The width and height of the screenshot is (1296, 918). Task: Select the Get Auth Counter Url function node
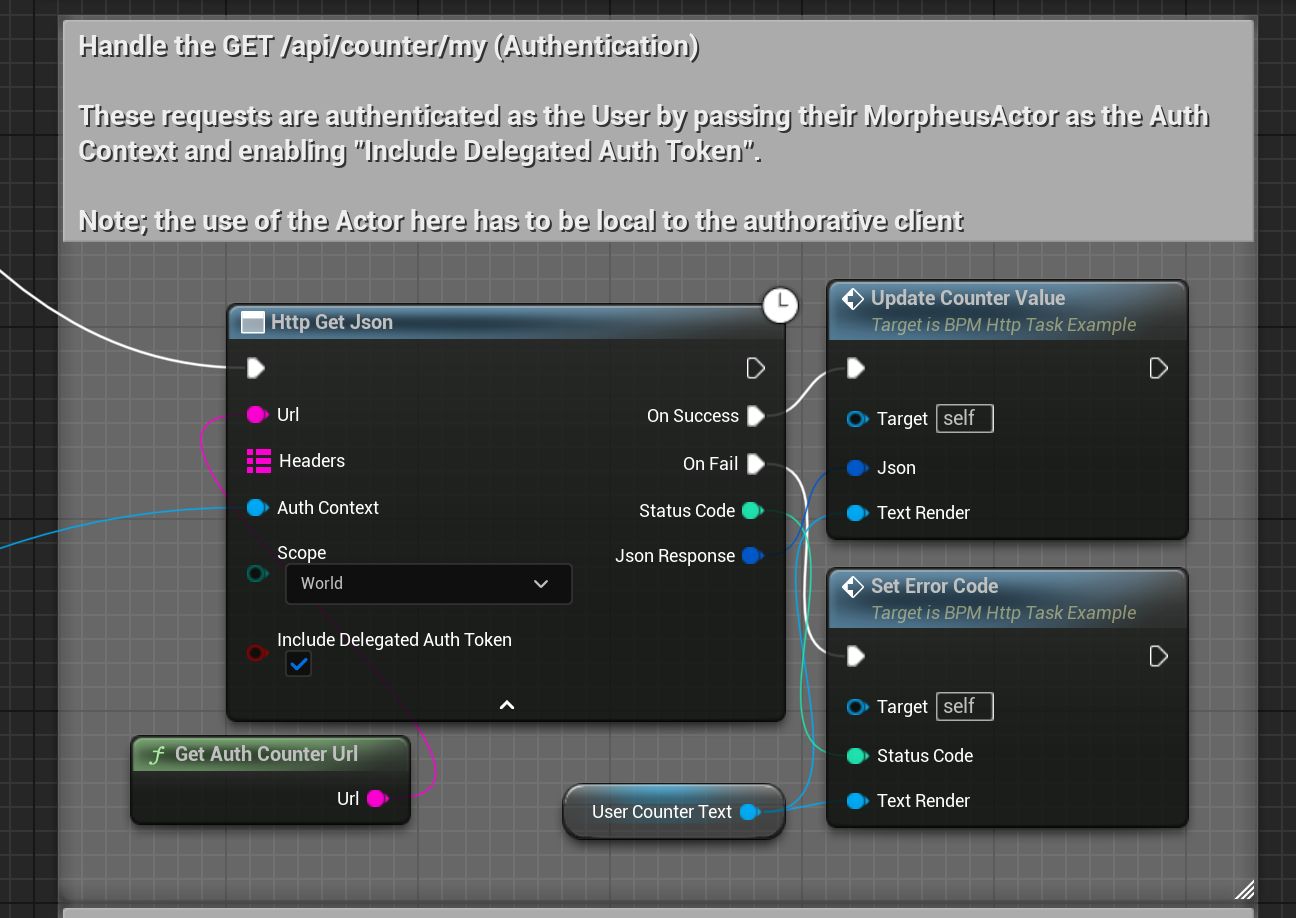coord(266,755)
